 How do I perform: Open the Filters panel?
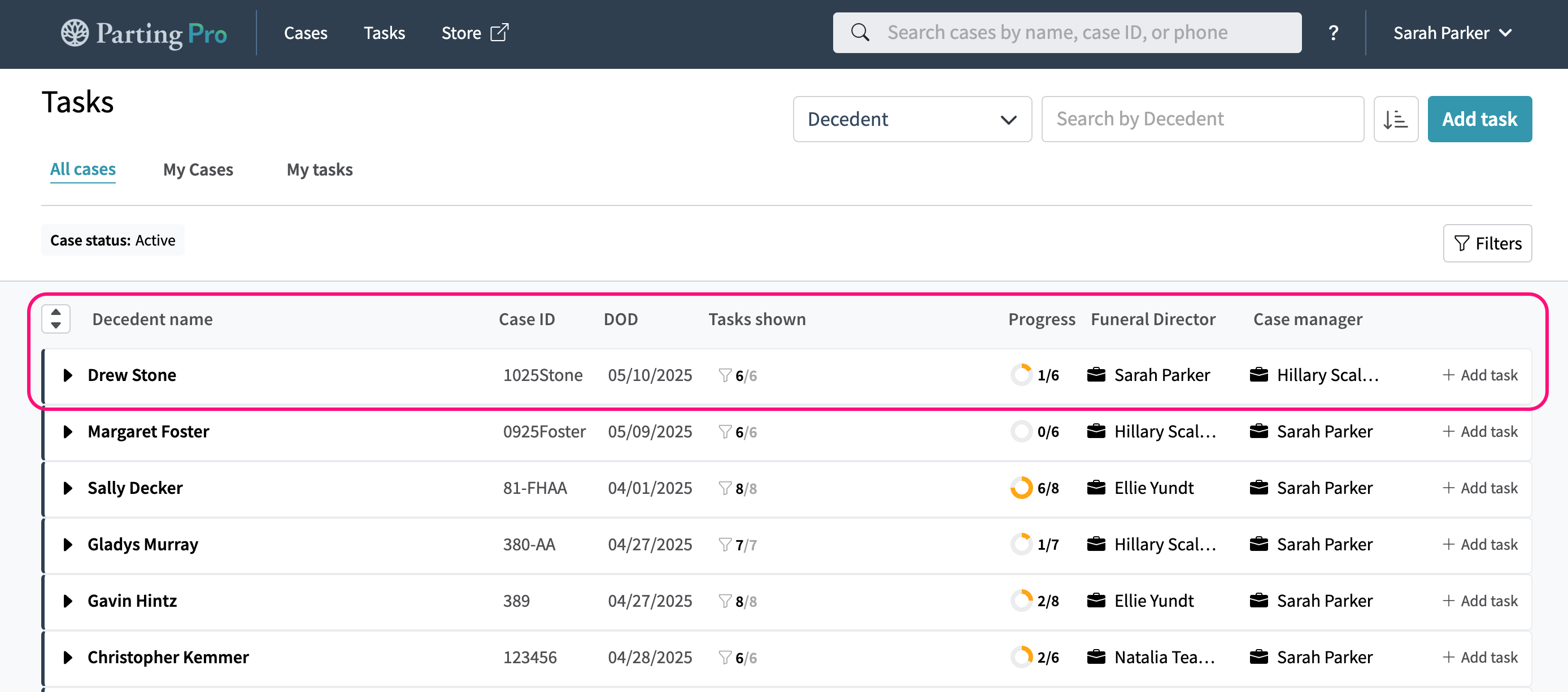click(x=1487, y=243)
